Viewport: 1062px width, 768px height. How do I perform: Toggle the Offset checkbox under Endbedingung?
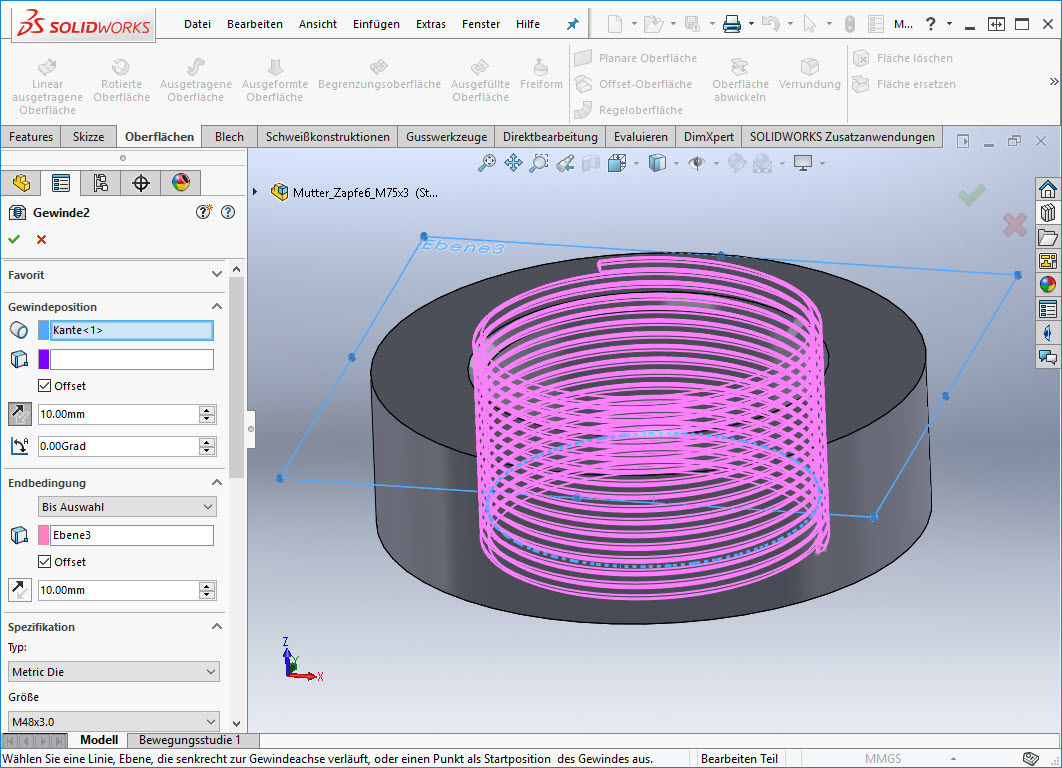coord(45,561)
